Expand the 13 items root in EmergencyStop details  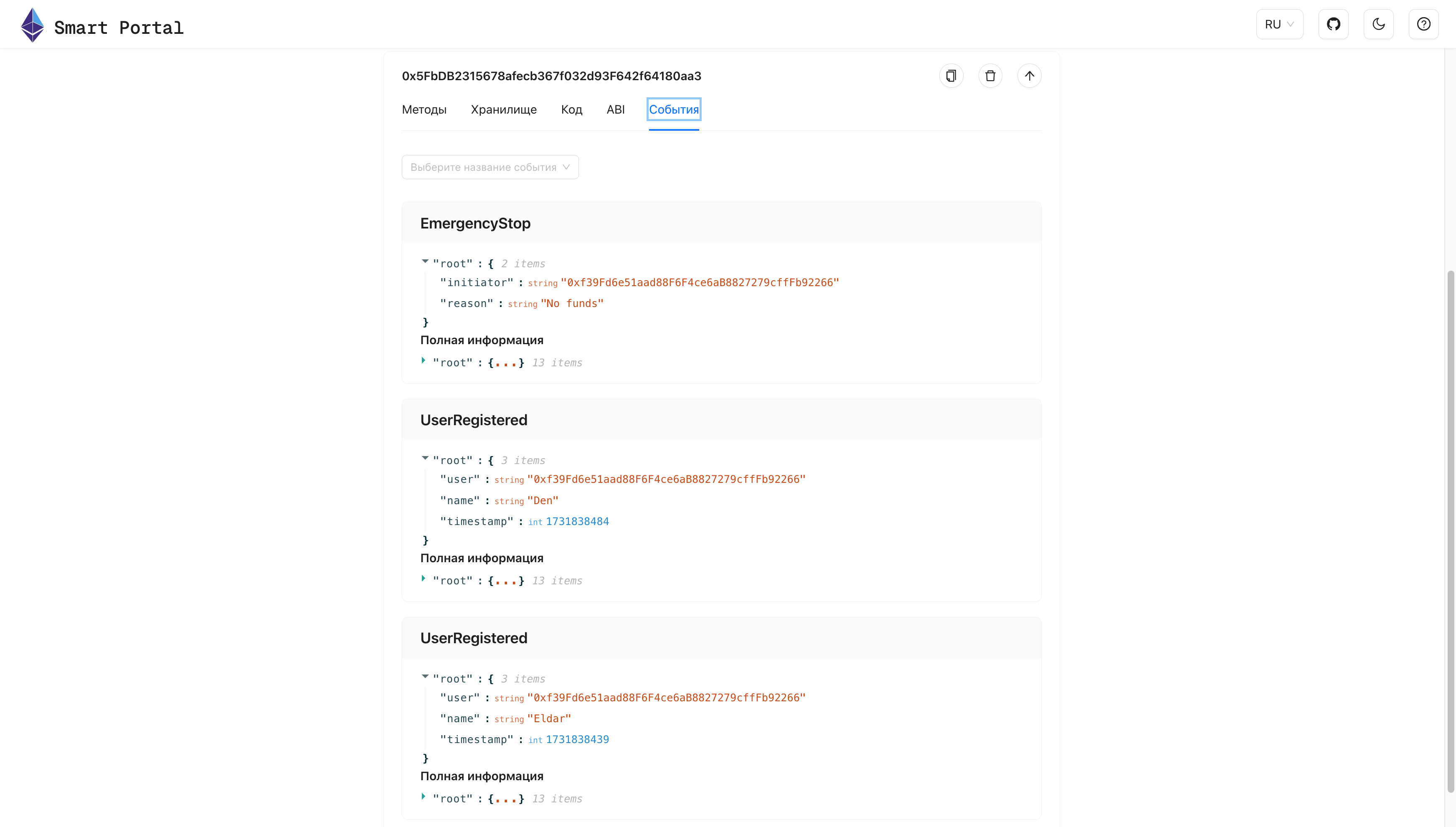(424, 361)
